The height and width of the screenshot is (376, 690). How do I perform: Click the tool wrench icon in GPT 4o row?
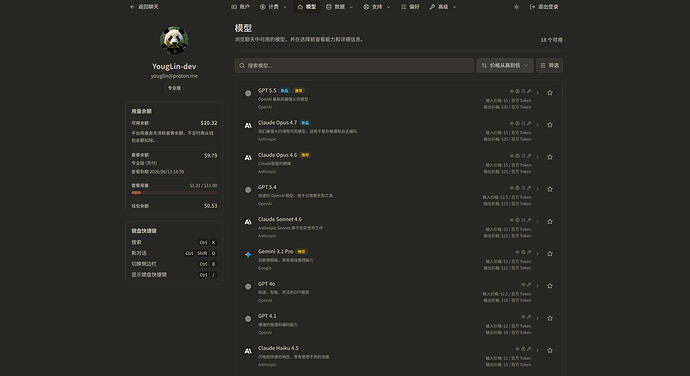pos(529,284)
